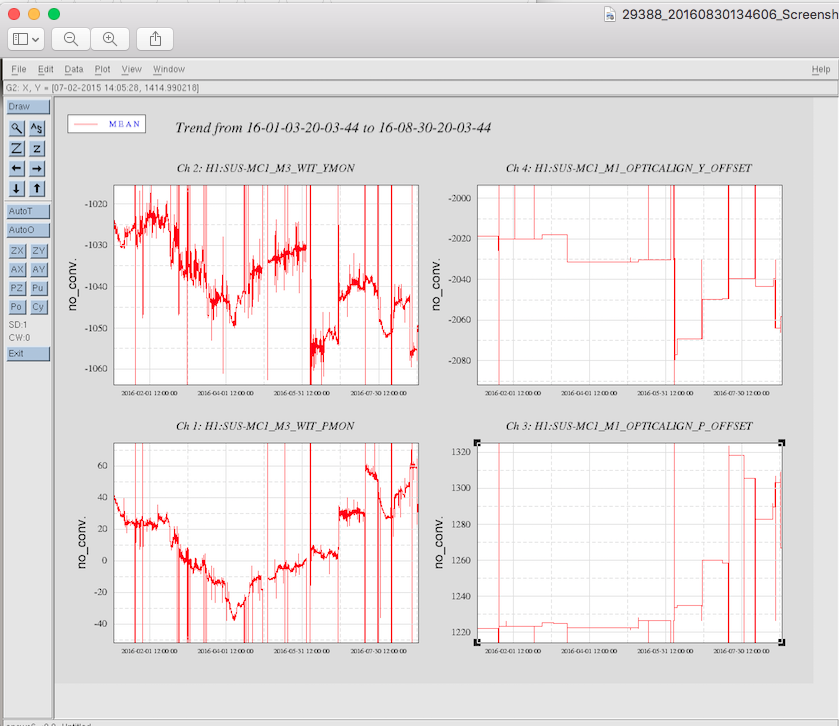Viewport: 839px width, 726px height.
Task: Select the magnifier zoom tool
Action: pyautogui.click(x=17, y=128)
